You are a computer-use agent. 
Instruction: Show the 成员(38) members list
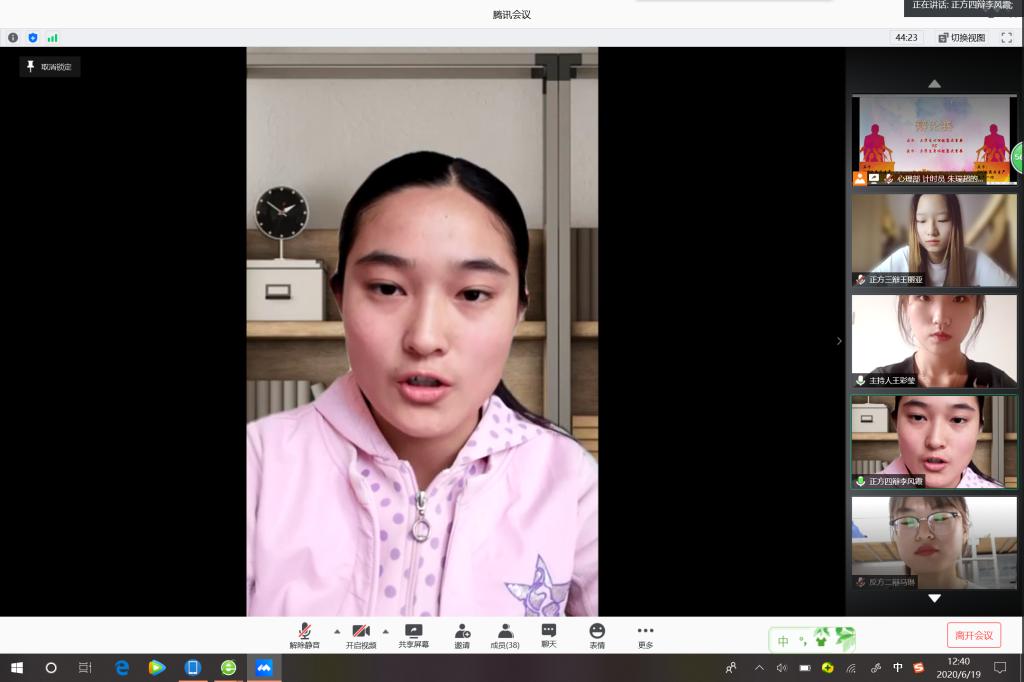tap(505, 635)
